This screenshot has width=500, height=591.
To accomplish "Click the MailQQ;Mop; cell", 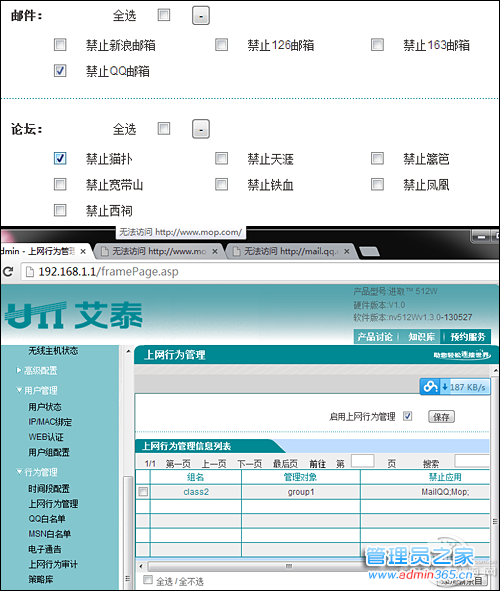I will 445,492.
